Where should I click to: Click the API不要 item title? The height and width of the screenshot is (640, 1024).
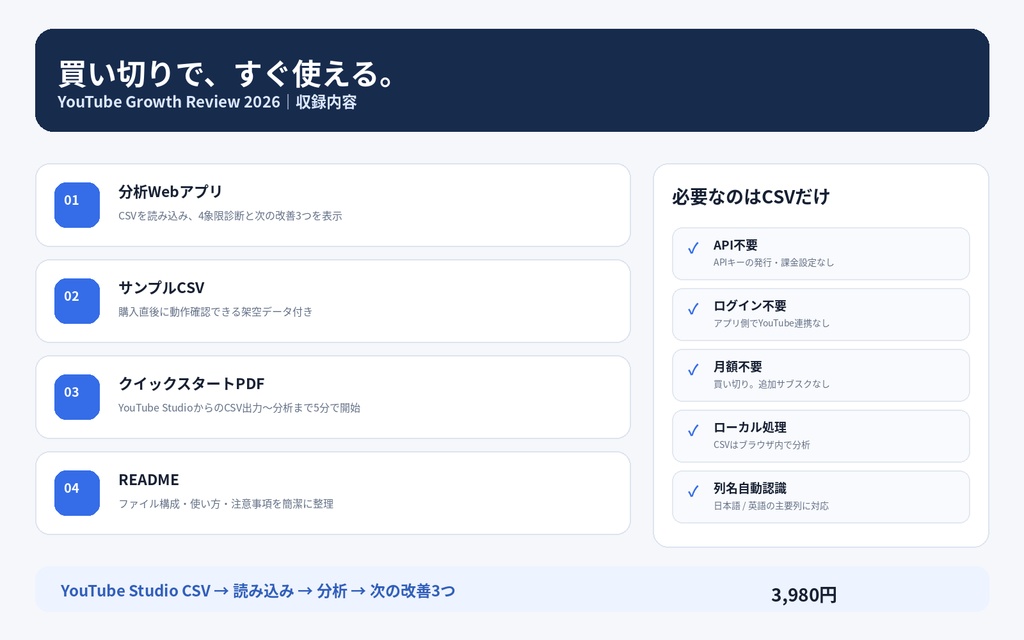click(735, 245)
